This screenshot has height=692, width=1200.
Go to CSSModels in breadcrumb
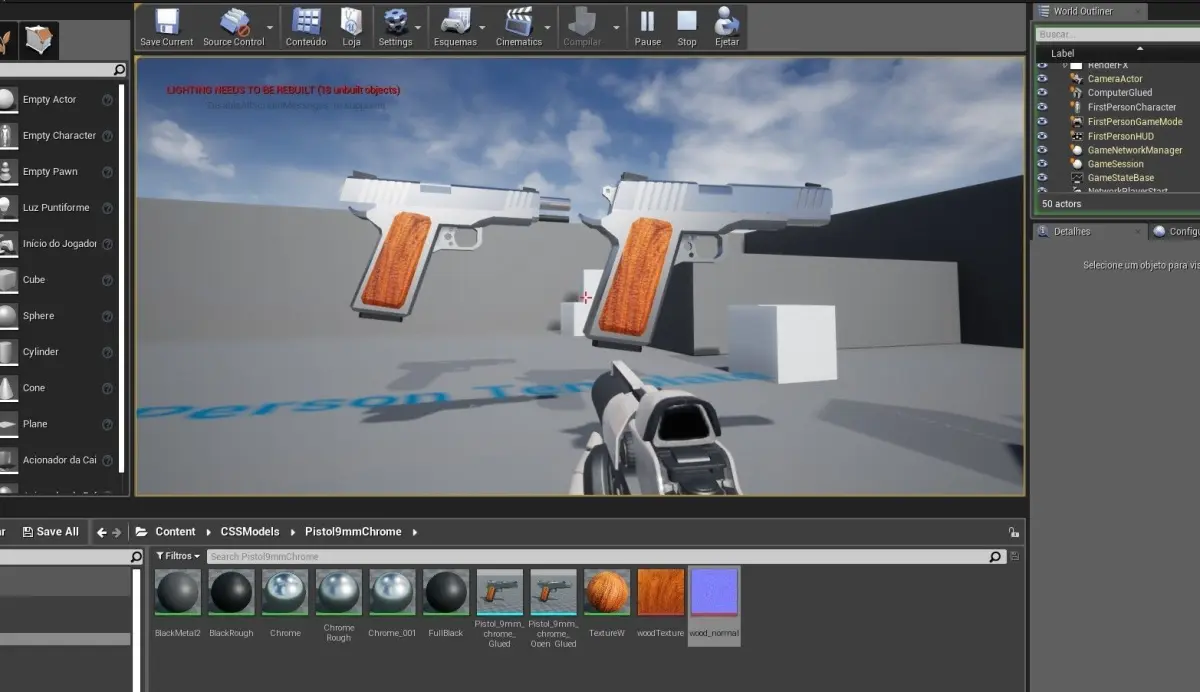pos(250,532)
